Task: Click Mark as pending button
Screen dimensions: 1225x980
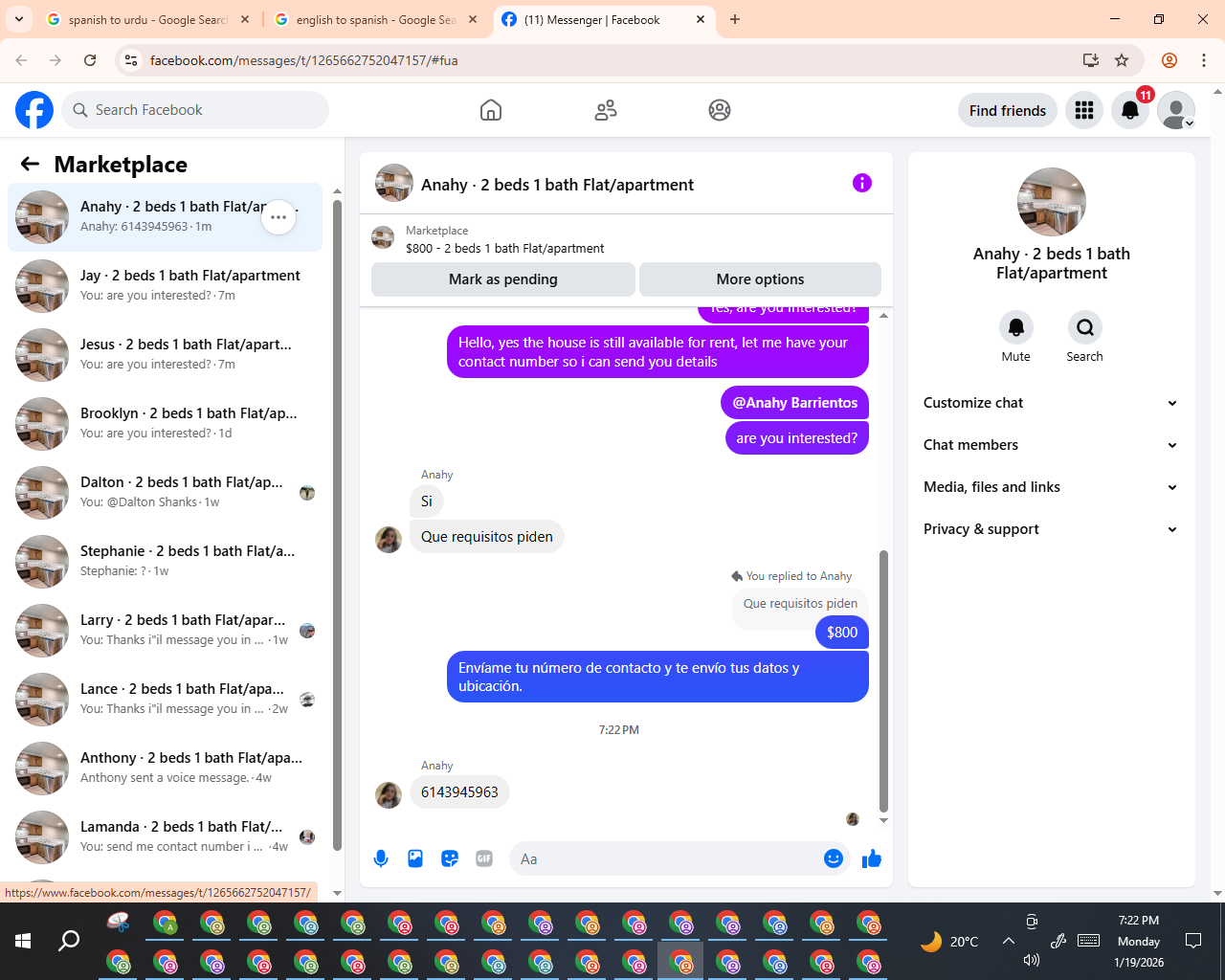Action: [503, 279]
